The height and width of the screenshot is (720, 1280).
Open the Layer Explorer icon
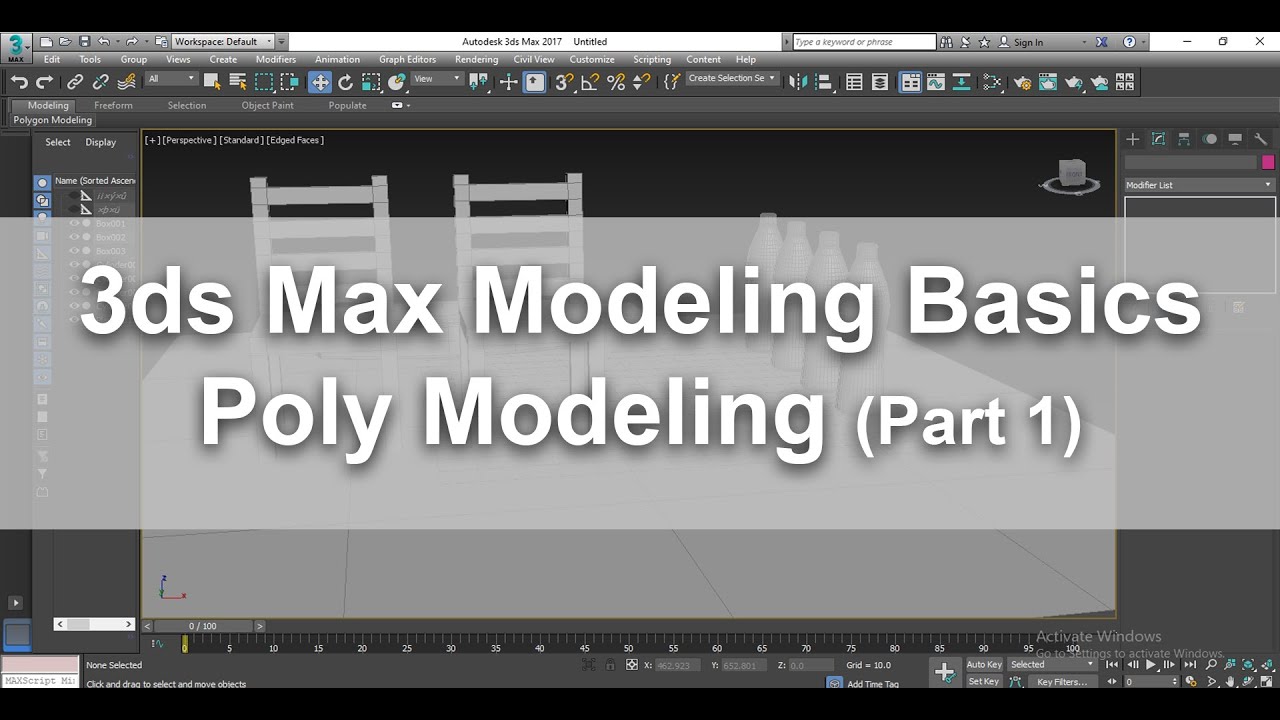tap(880, 82)
